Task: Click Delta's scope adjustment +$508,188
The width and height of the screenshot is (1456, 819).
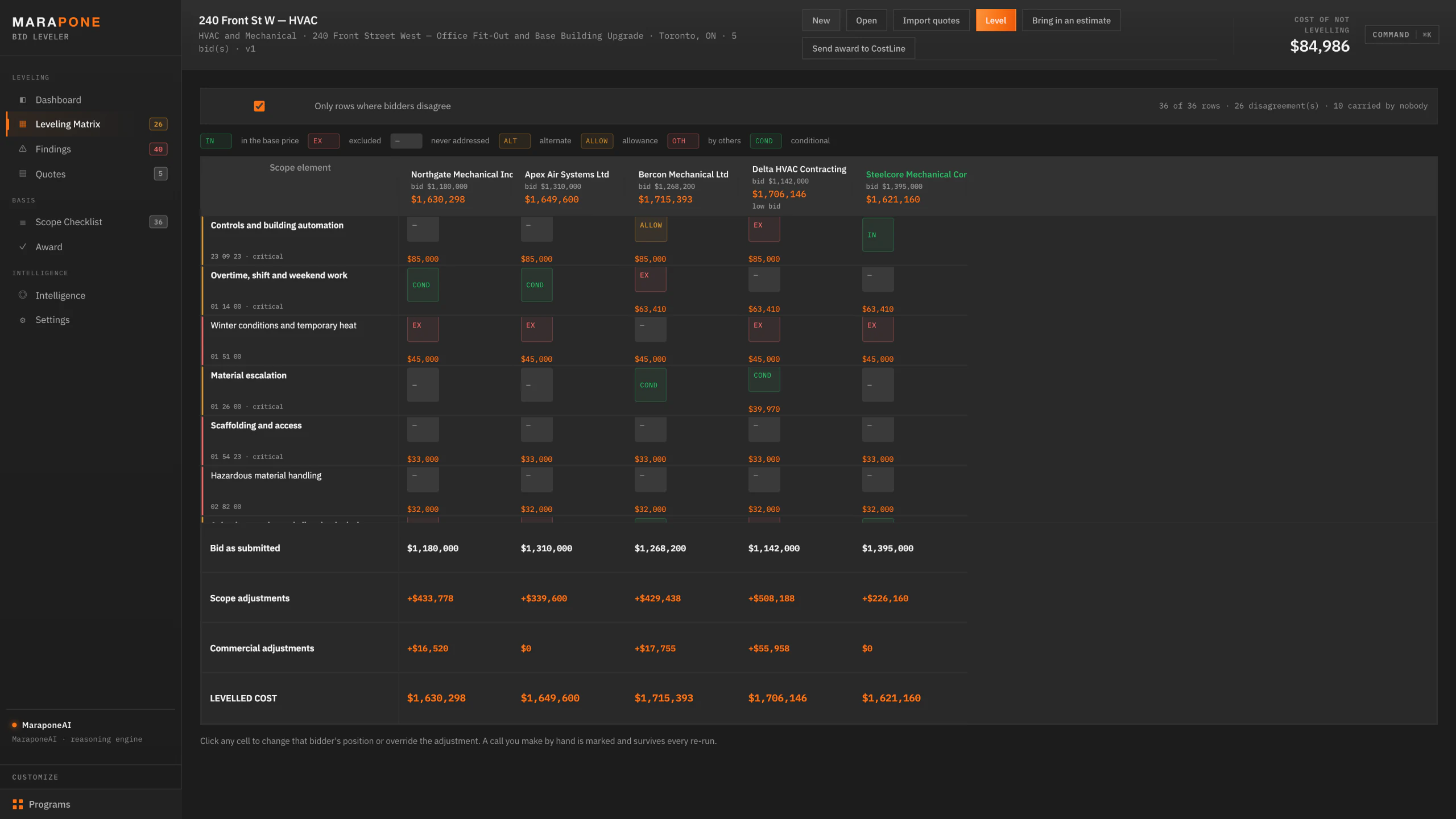Action: click(771, 598)
